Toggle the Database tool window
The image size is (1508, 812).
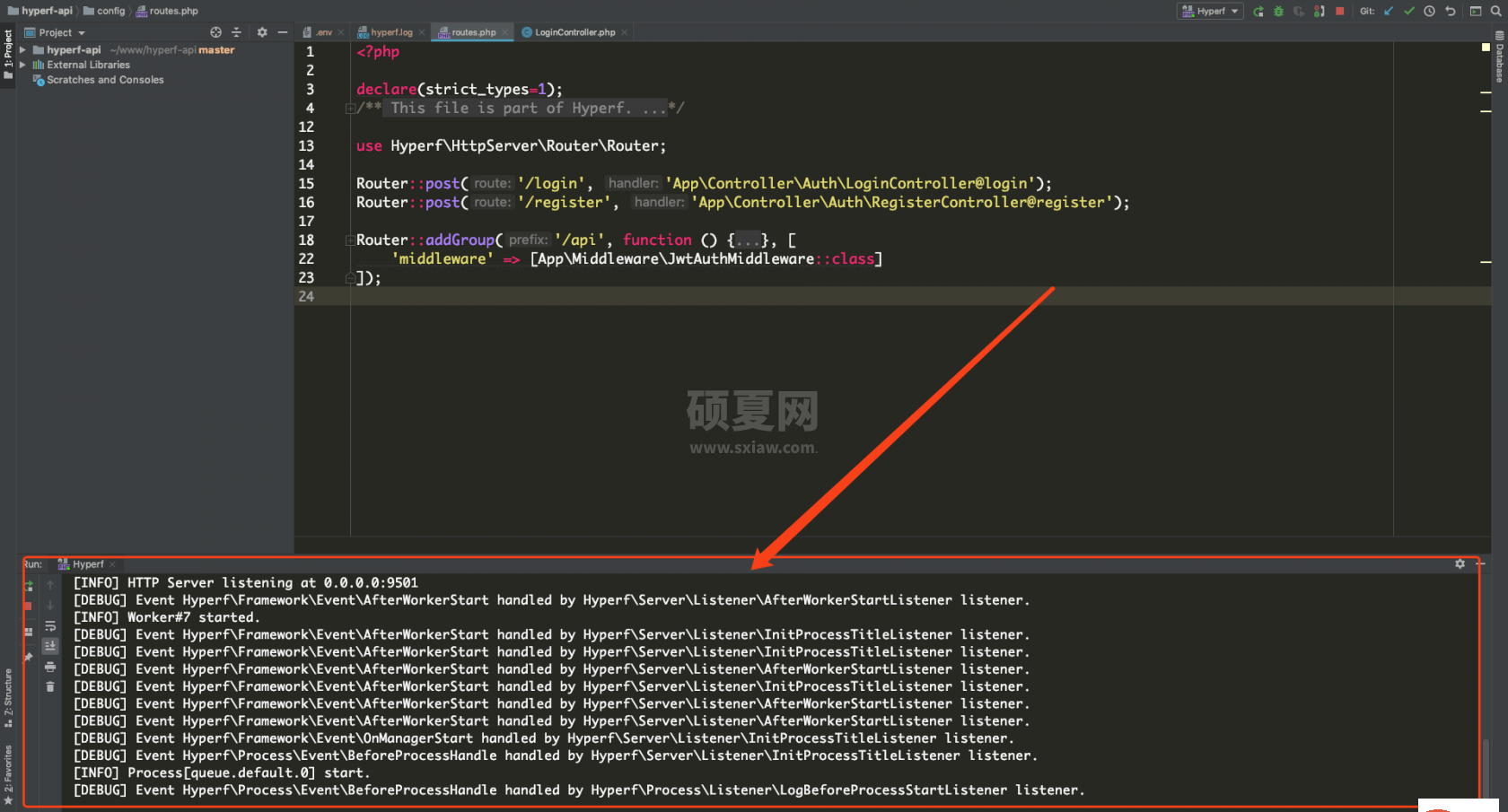point(1499,56)
